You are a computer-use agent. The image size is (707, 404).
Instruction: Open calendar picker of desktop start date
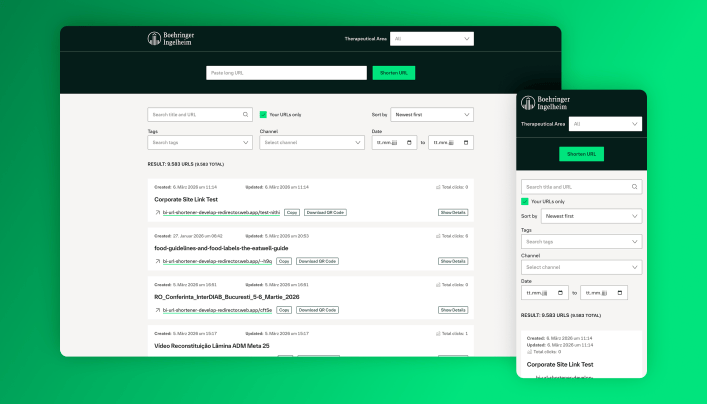[x=409, y=142]
